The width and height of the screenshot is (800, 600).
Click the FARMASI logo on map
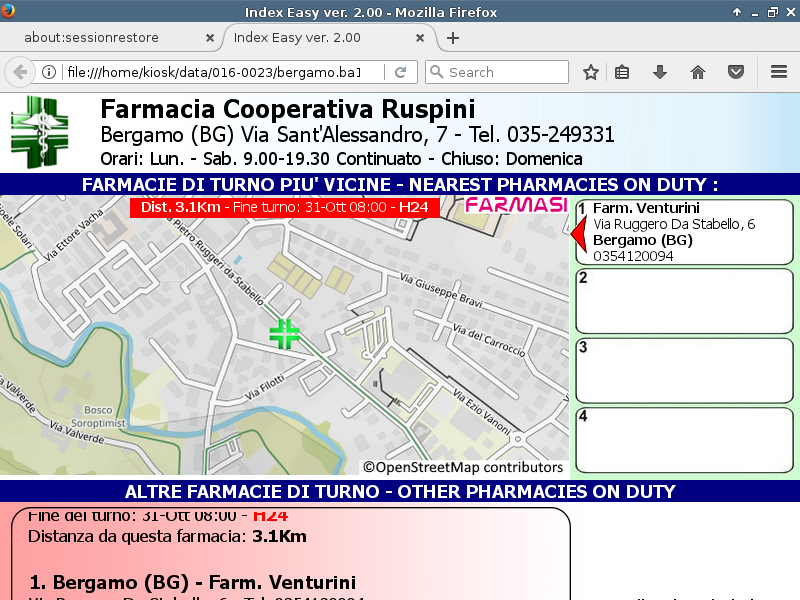(x=517, y=206)
